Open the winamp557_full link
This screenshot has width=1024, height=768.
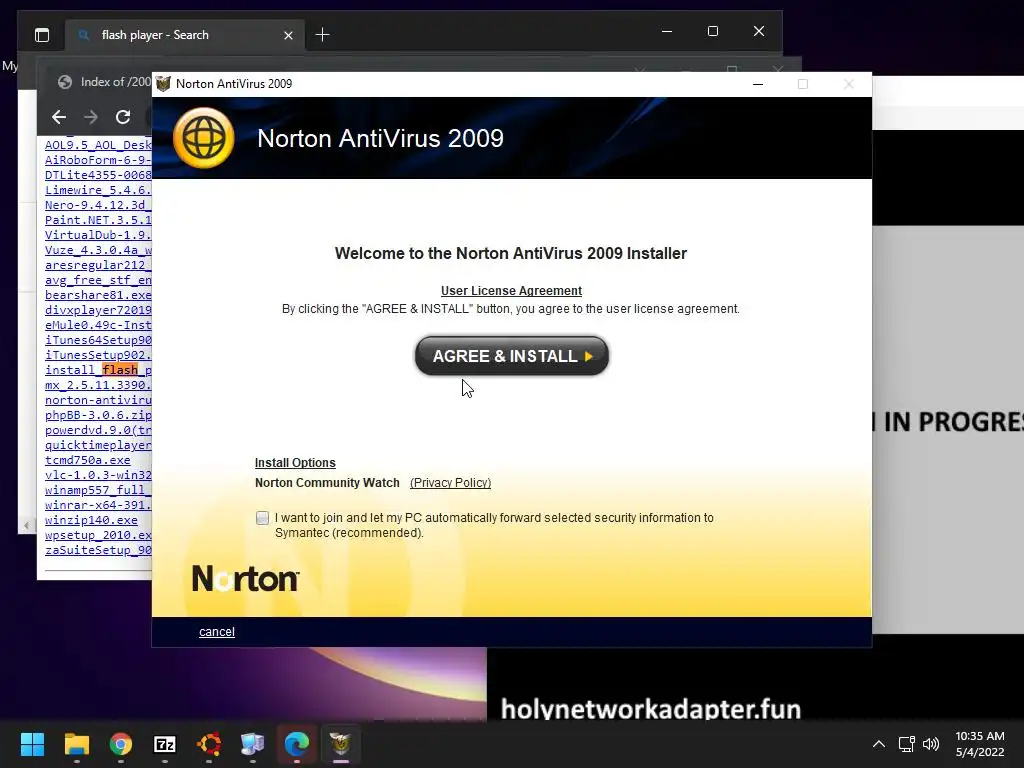[98, 490]
